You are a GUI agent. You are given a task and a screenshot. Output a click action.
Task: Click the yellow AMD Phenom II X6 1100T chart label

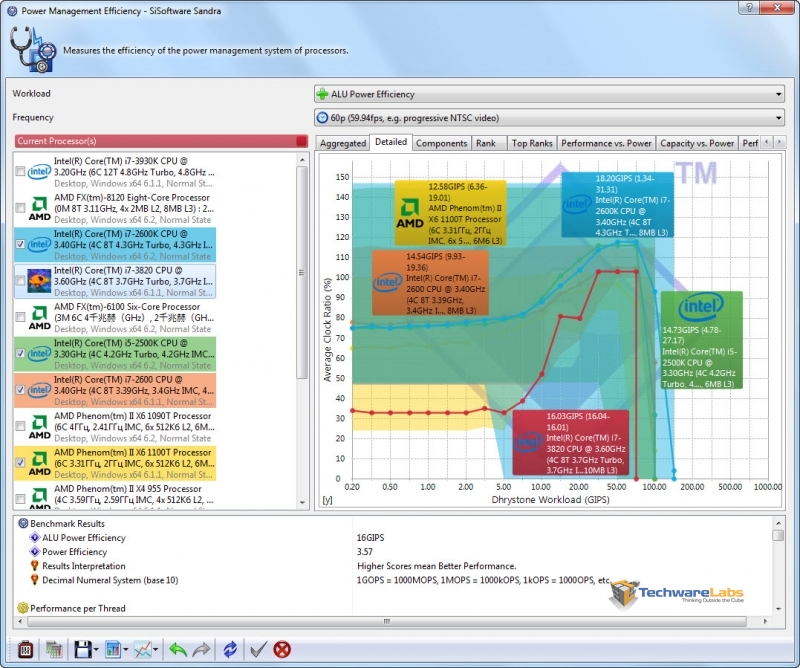click(x=451, y=213)
